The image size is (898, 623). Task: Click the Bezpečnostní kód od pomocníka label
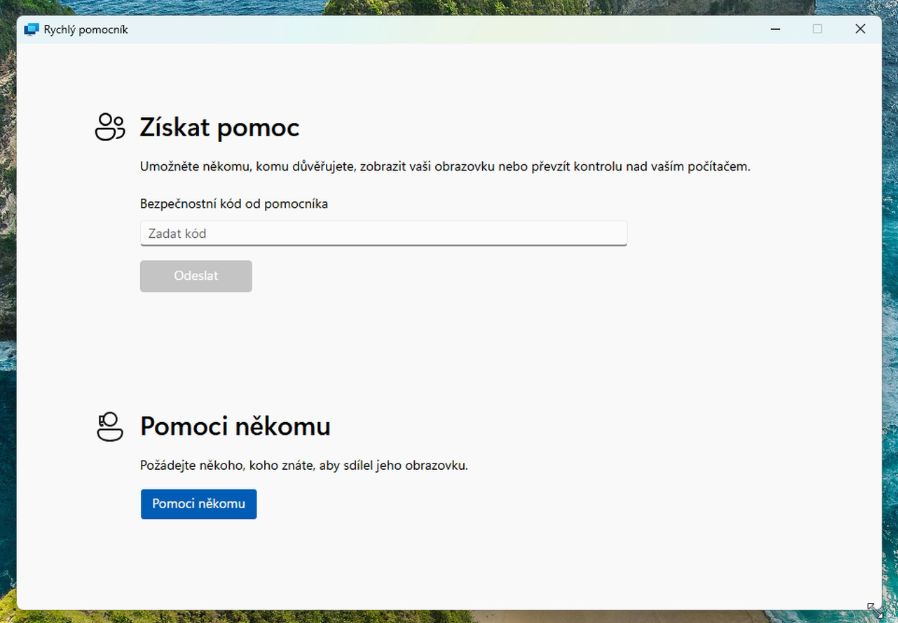234,204
